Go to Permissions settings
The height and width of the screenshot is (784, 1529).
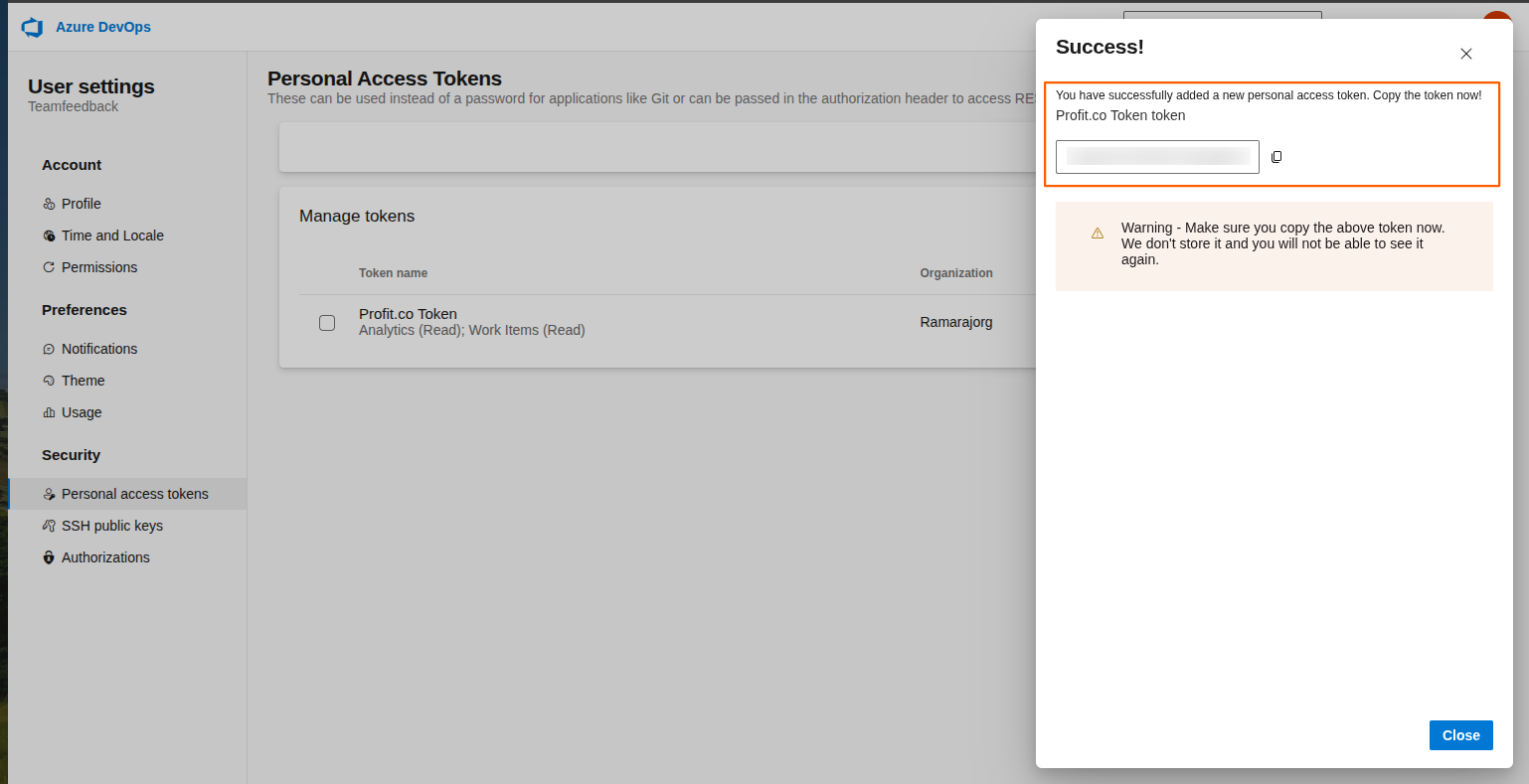pyautogui.click(x=99, y=267)
